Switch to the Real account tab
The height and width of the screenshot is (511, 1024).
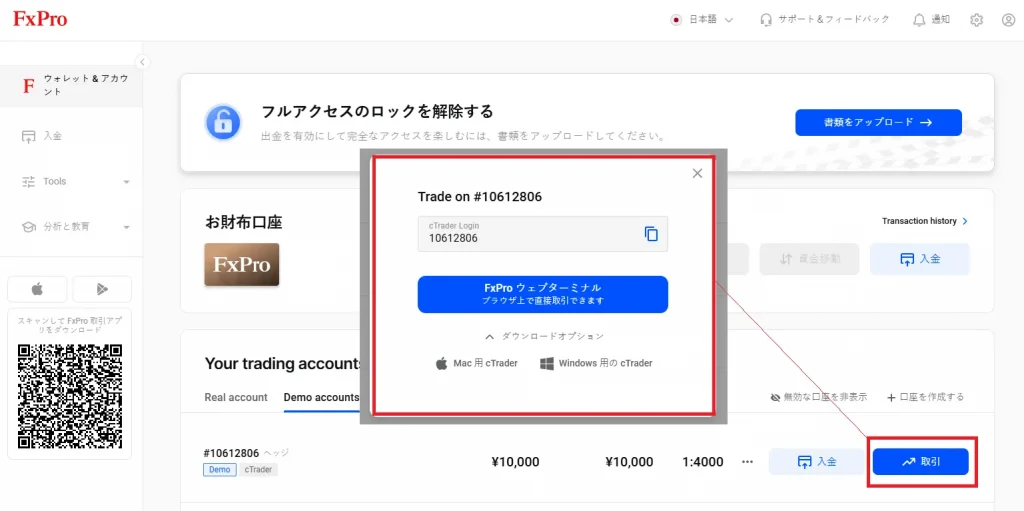(236, 397)
